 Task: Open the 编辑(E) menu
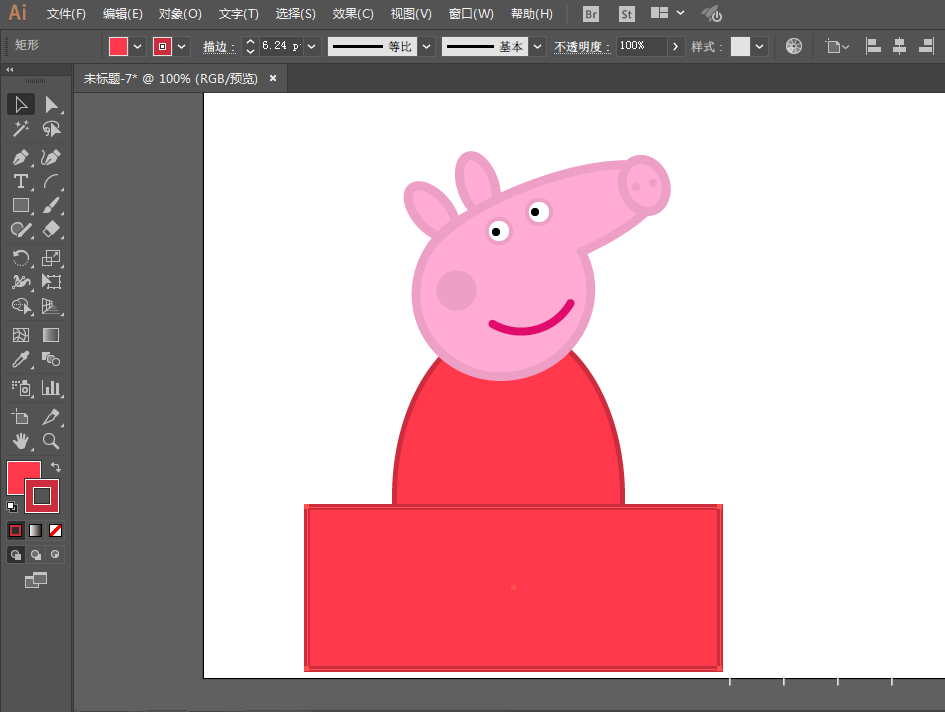[122, 14]
